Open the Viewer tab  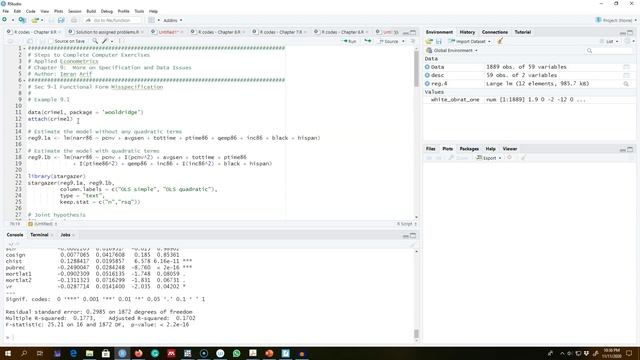pos(509,149)
